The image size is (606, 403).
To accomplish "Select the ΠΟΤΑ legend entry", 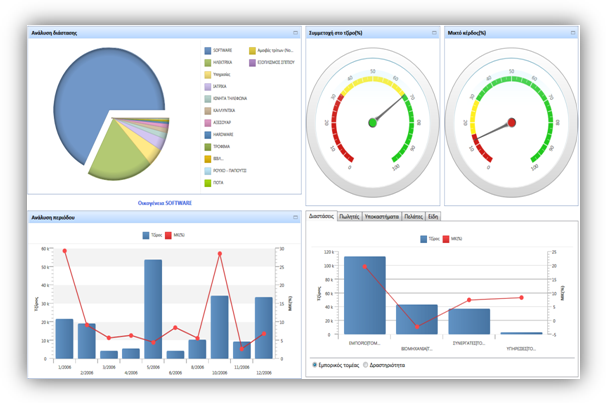I will click(x=214, y=182).
